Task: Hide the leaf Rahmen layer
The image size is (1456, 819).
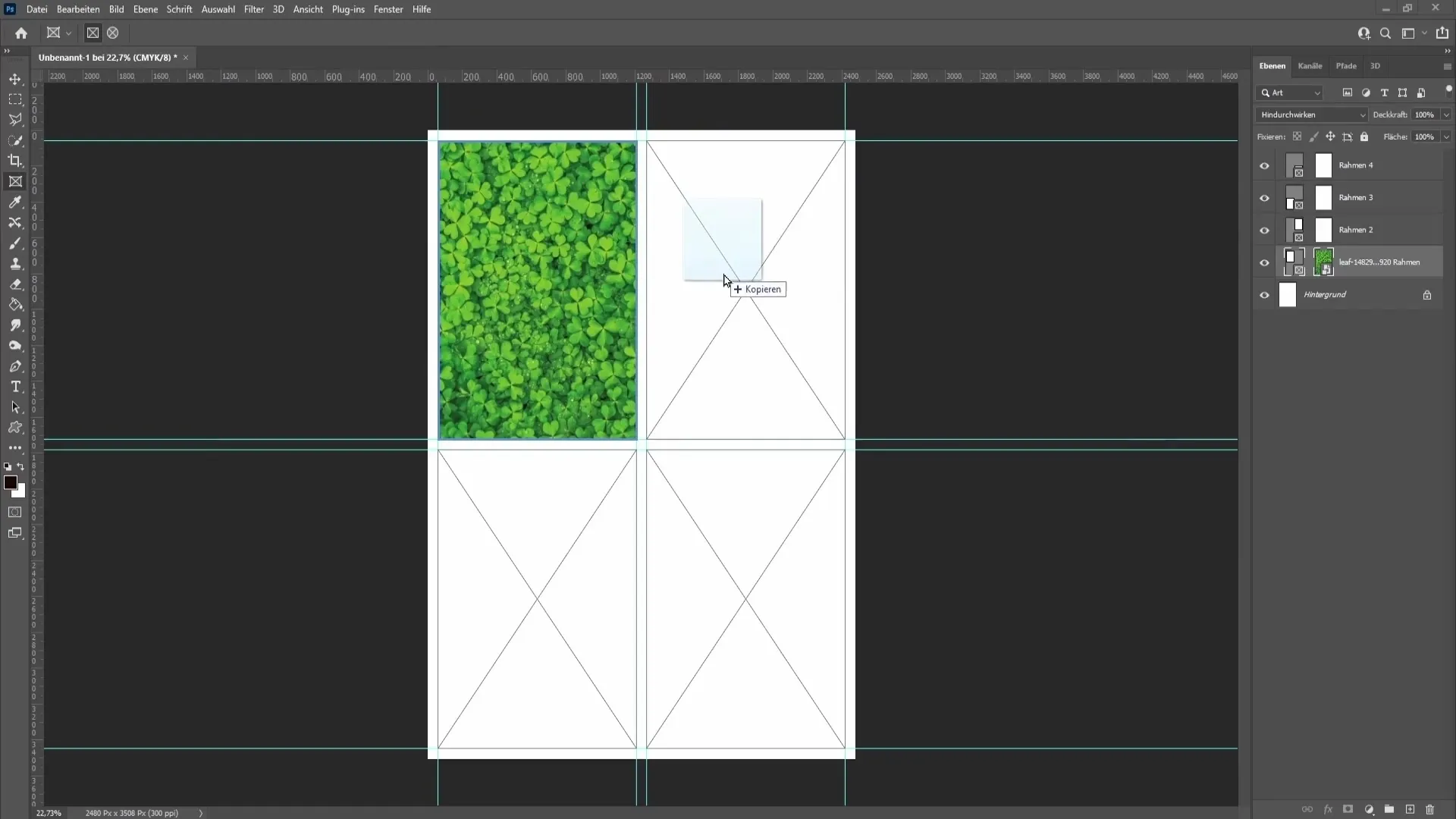Action: point(1264,263)
